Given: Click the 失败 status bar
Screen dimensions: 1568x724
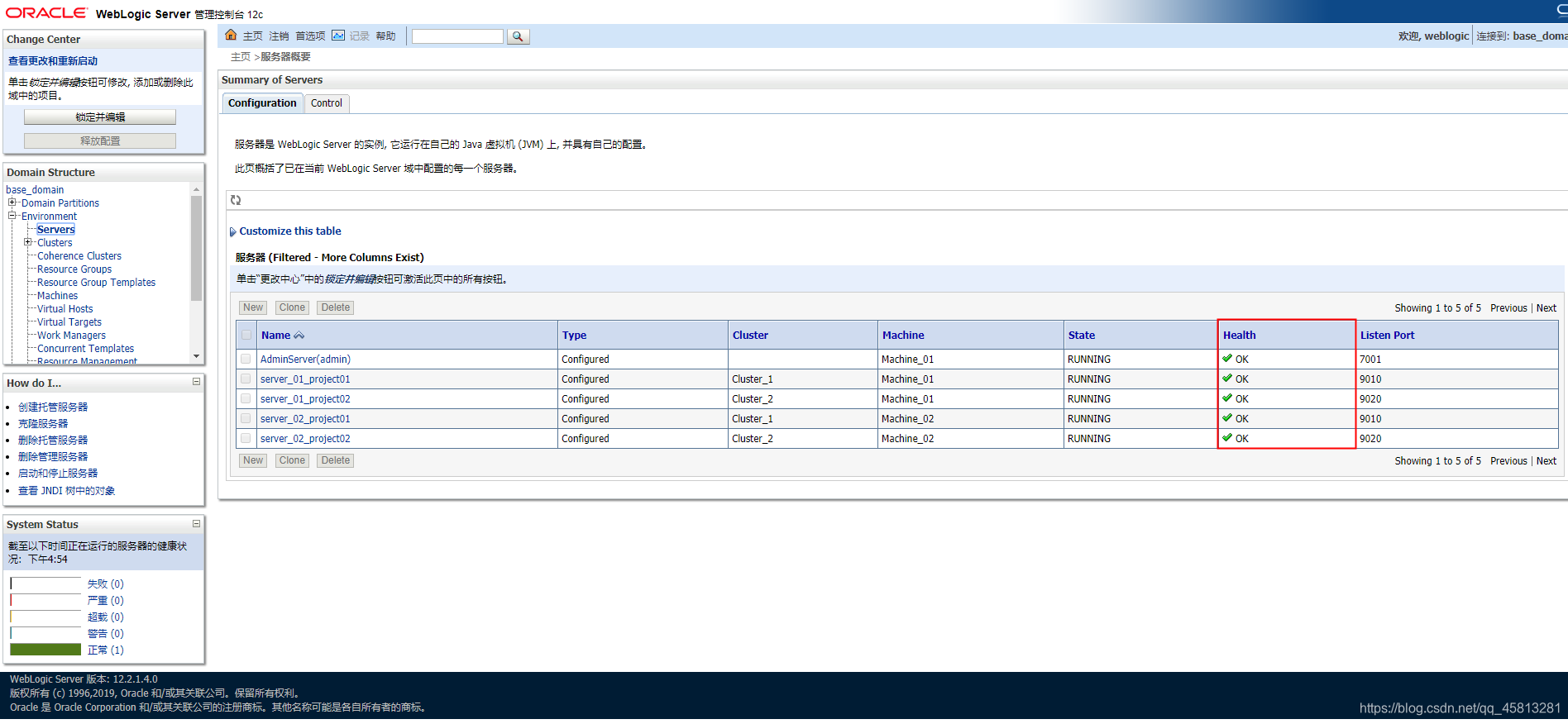Looking at the screenshot, I should 45,583.
